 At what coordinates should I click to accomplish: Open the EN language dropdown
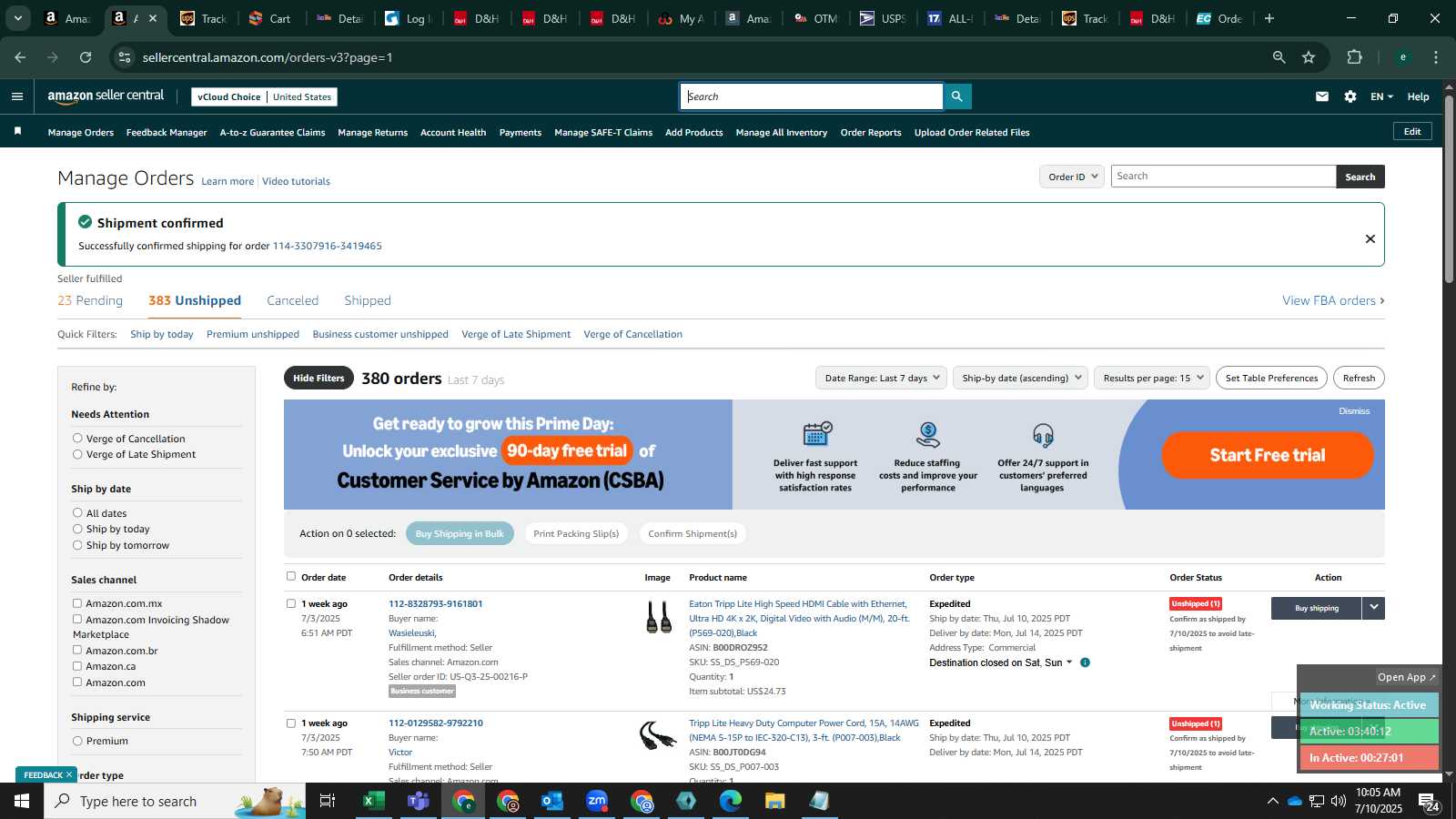pyautogui.click(x=1381, y=96)
